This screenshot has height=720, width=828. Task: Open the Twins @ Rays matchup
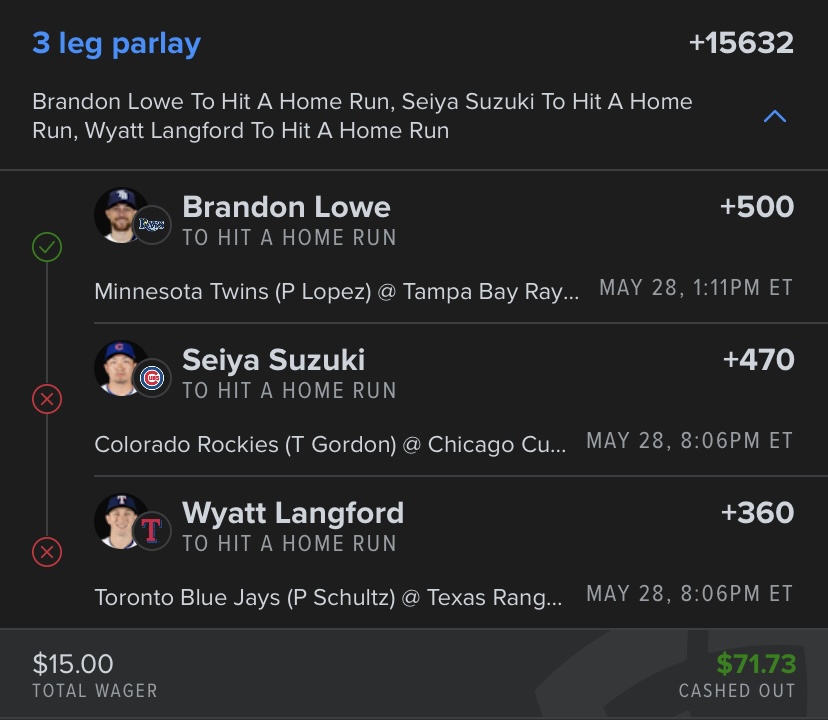336,291
